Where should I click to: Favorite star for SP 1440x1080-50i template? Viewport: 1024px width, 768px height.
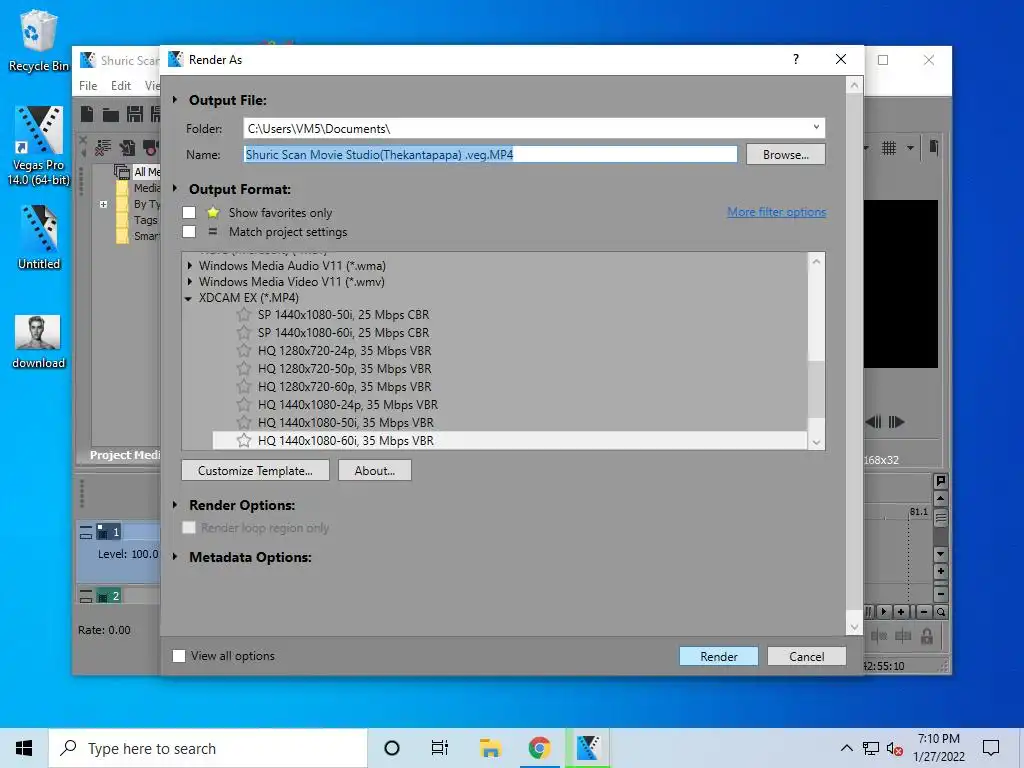(x=244, y=315)
